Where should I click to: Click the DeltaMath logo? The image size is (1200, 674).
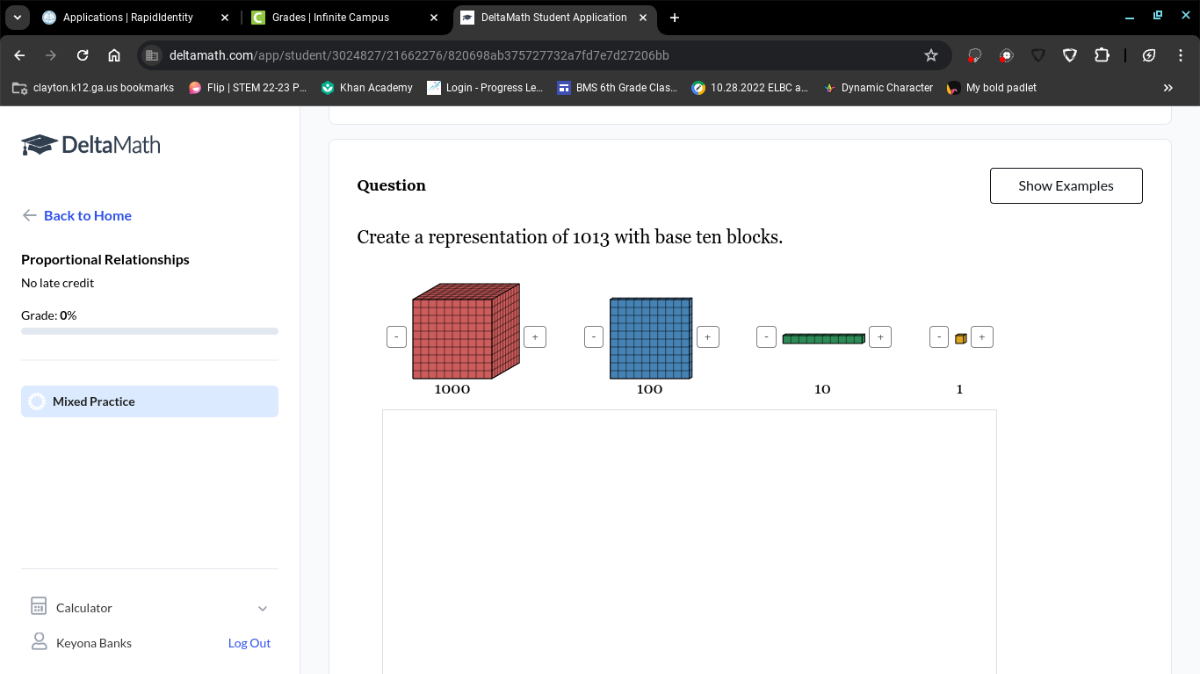[90, 145]
